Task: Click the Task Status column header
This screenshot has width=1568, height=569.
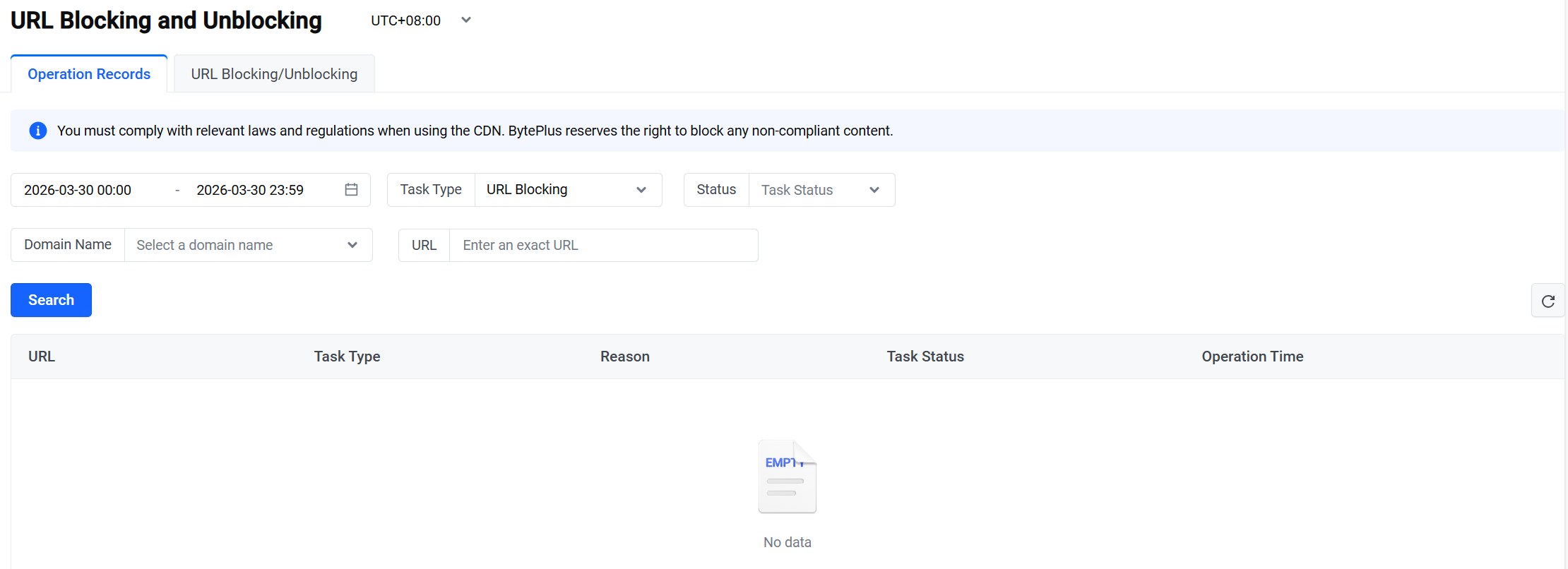Action: (x=925, y=357)
